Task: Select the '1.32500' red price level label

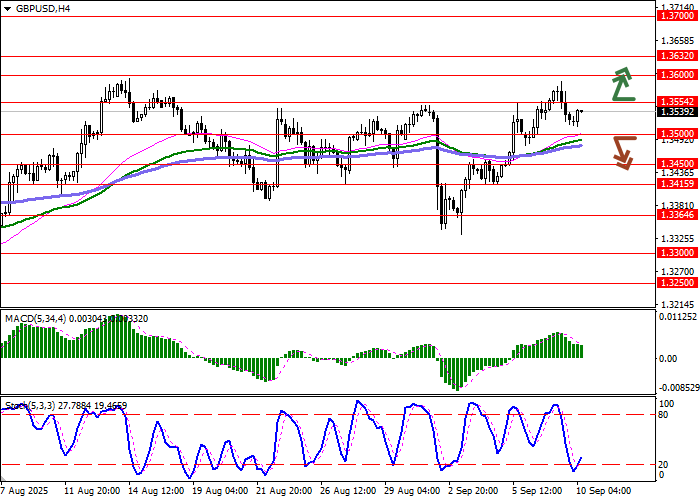Action: click(677, 283)
